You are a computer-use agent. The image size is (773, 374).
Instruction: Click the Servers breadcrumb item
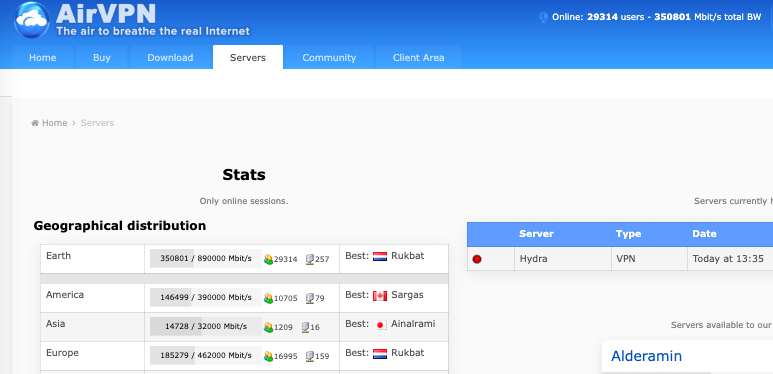(x=97, y=123)
